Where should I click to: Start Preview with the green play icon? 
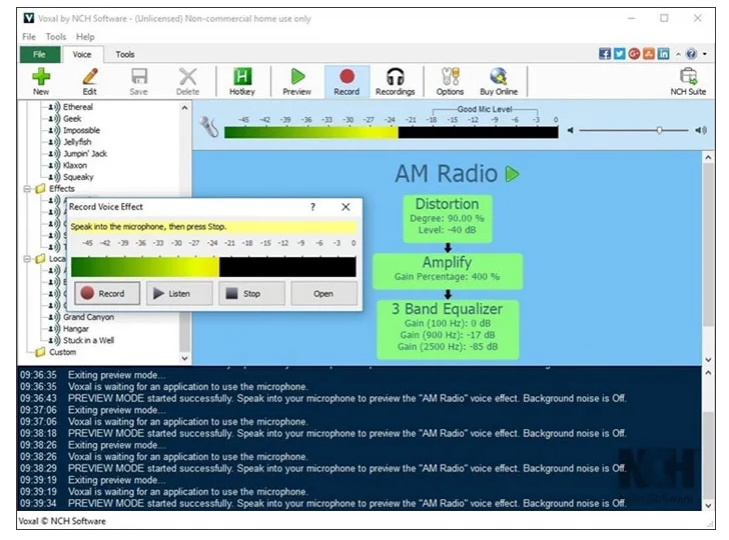tap(297, 77)
